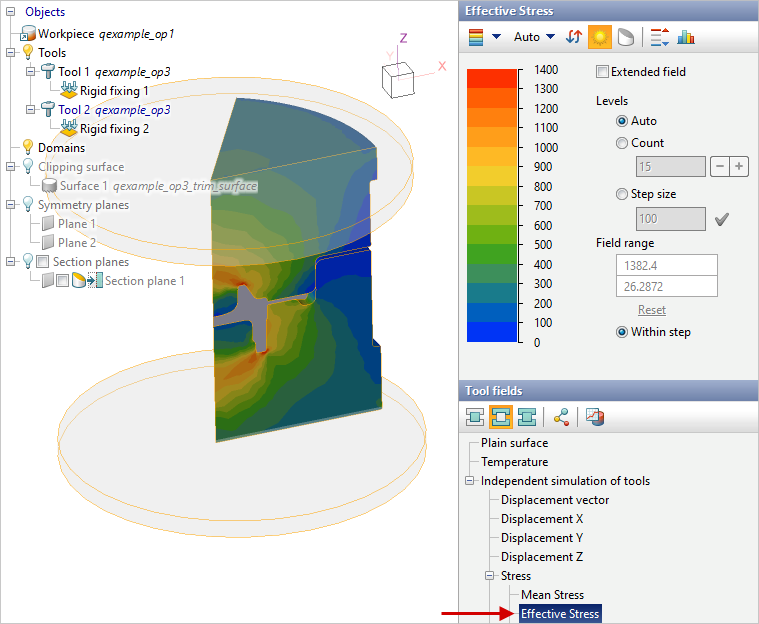The width and height of the screenshot is (759, 624).
Task: Toggle the sun lighting icon
Action: [x=600, y=37]
